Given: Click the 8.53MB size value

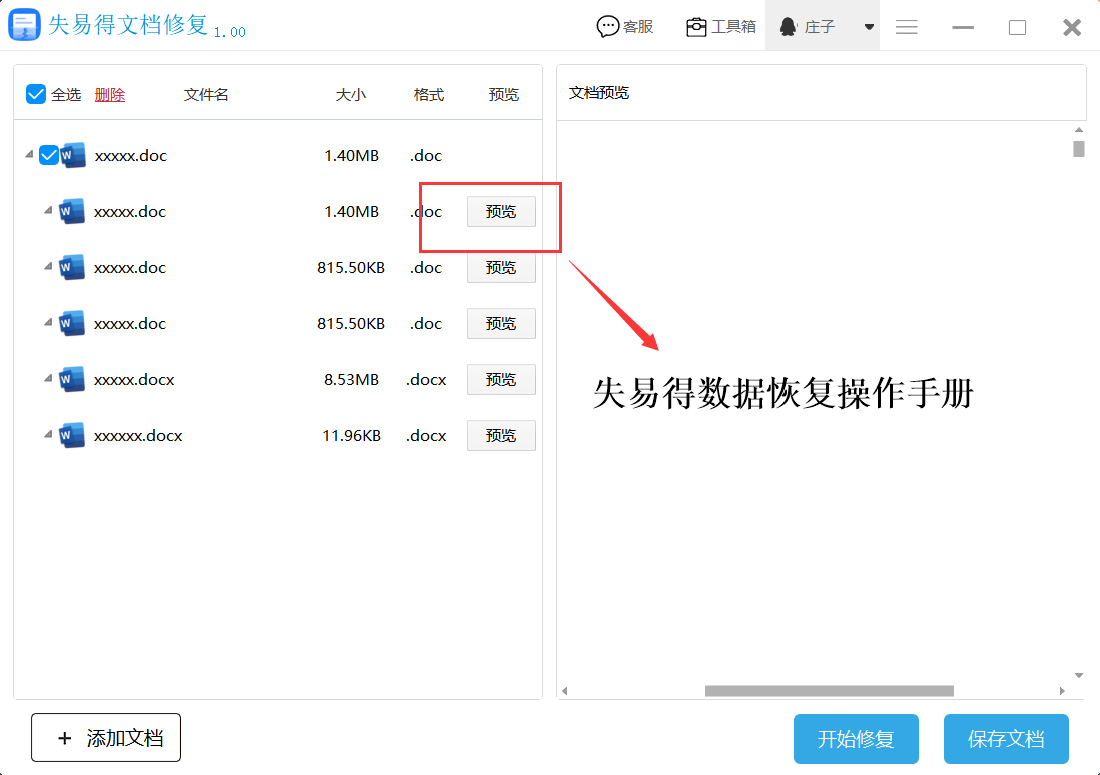Looking at the screenshot, I should coord(351,379).
